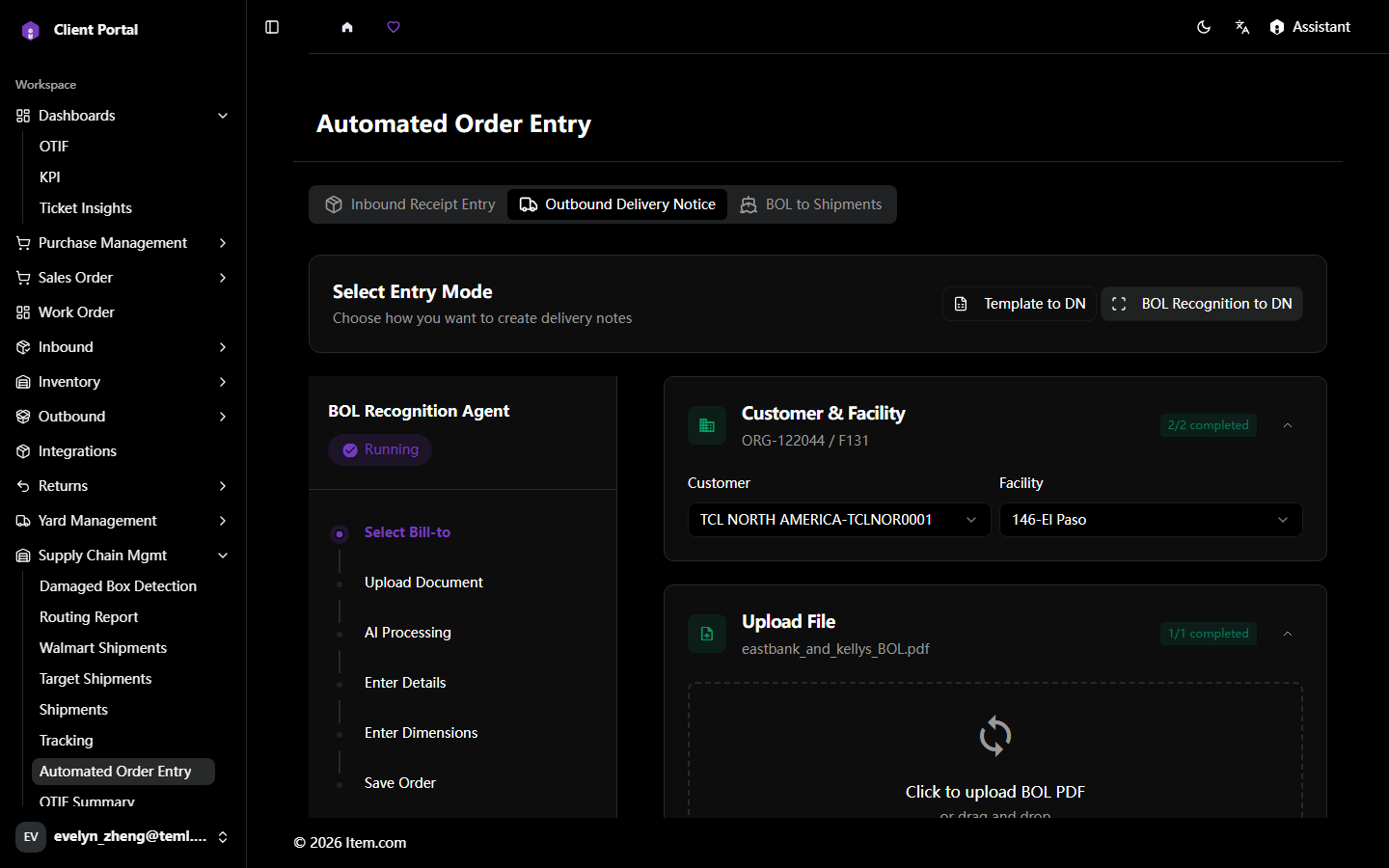
Task: Open OTIF dashboard
Action: click(x=123, y=147)
